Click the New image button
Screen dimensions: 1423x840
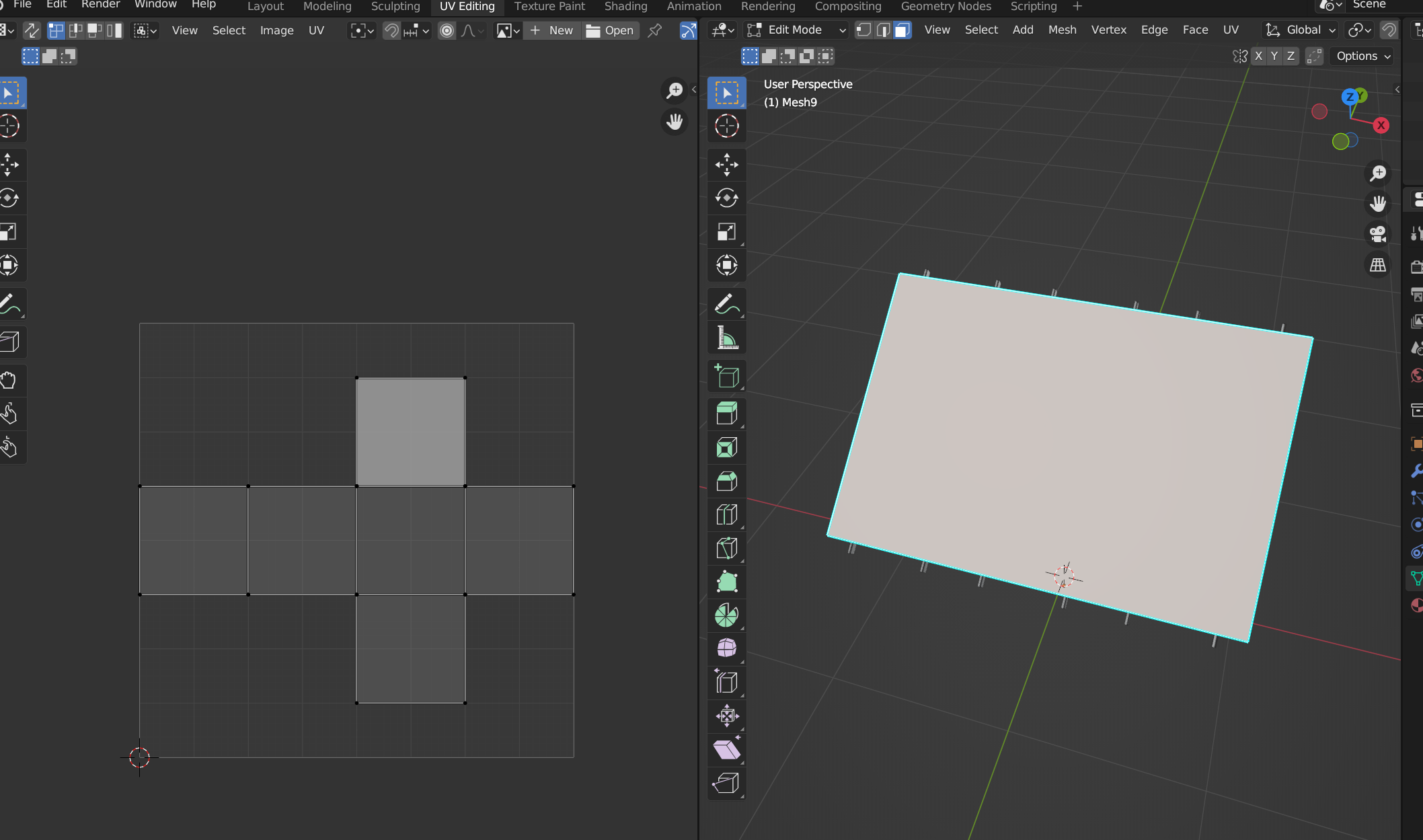(x=551, y=30)
